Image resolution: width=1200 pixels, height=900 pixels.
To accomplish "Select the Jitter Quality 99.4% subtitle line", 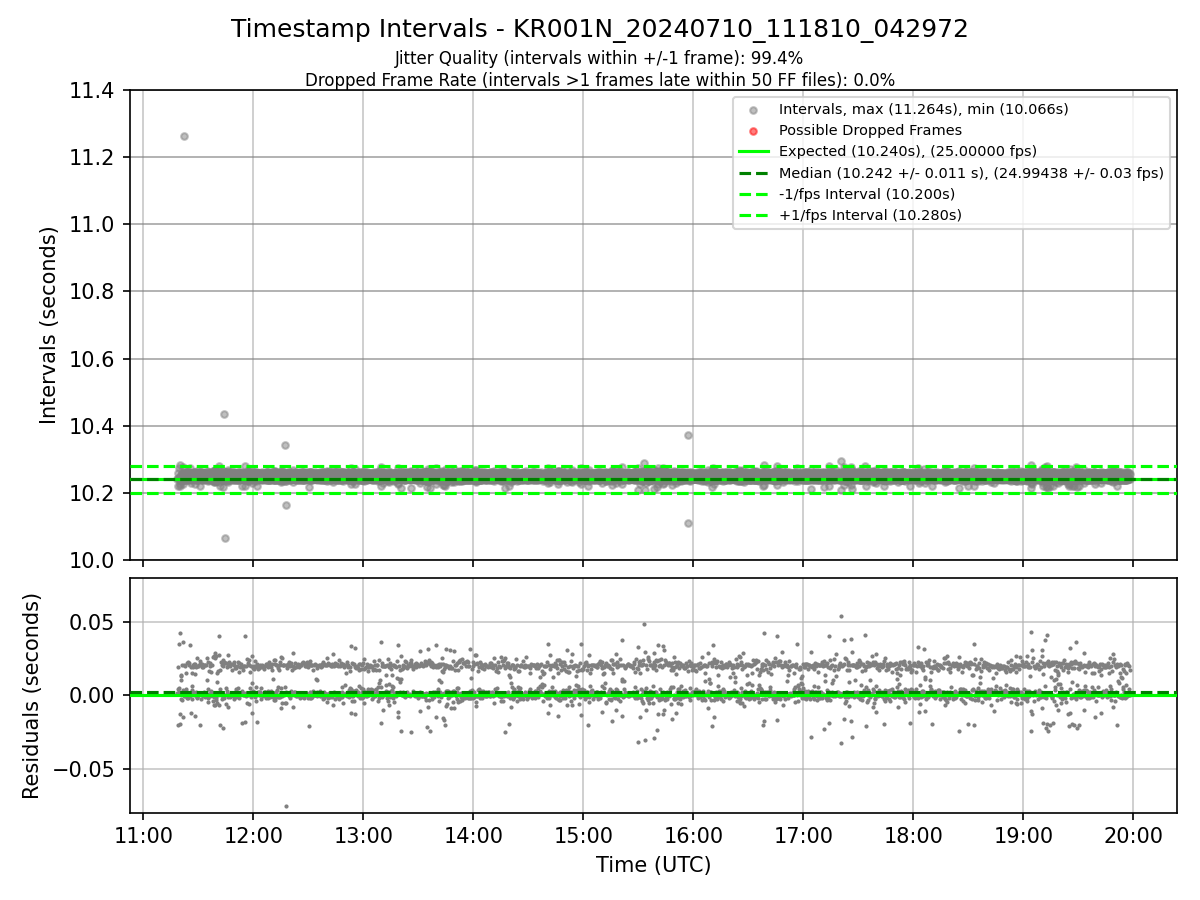I will coord(599,58).
